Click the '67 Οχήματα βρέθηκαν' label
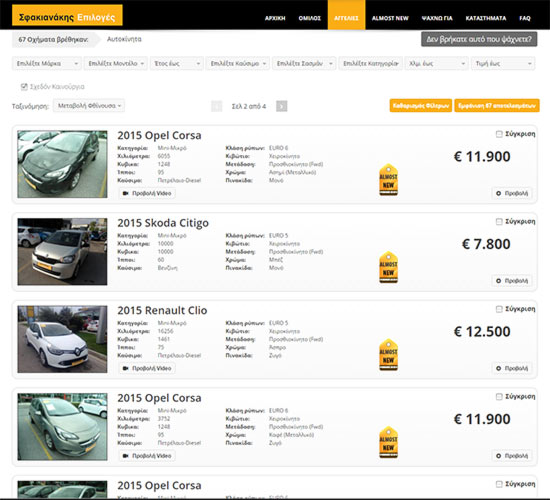 coord(53,39)
